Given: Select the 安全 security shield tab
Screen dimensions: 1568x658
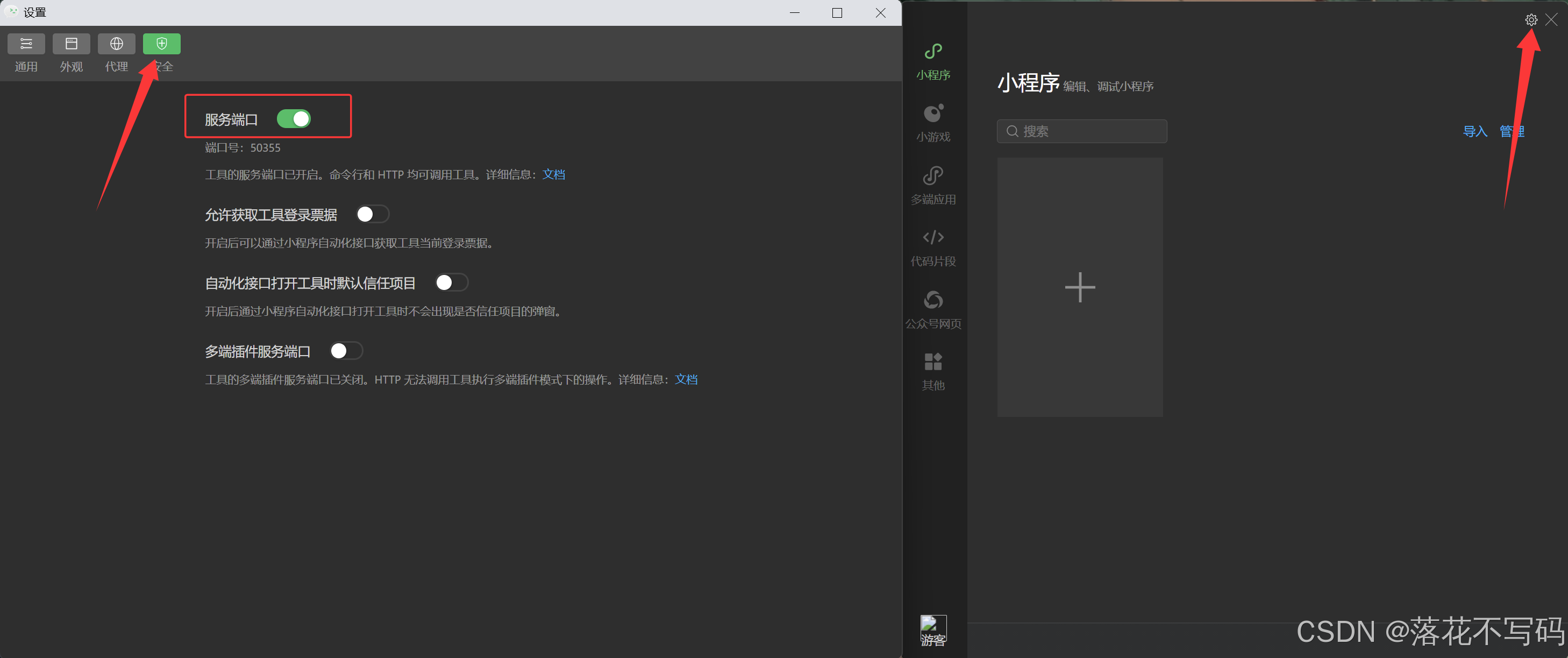Looking at the screenshot, I should (161, 45).
